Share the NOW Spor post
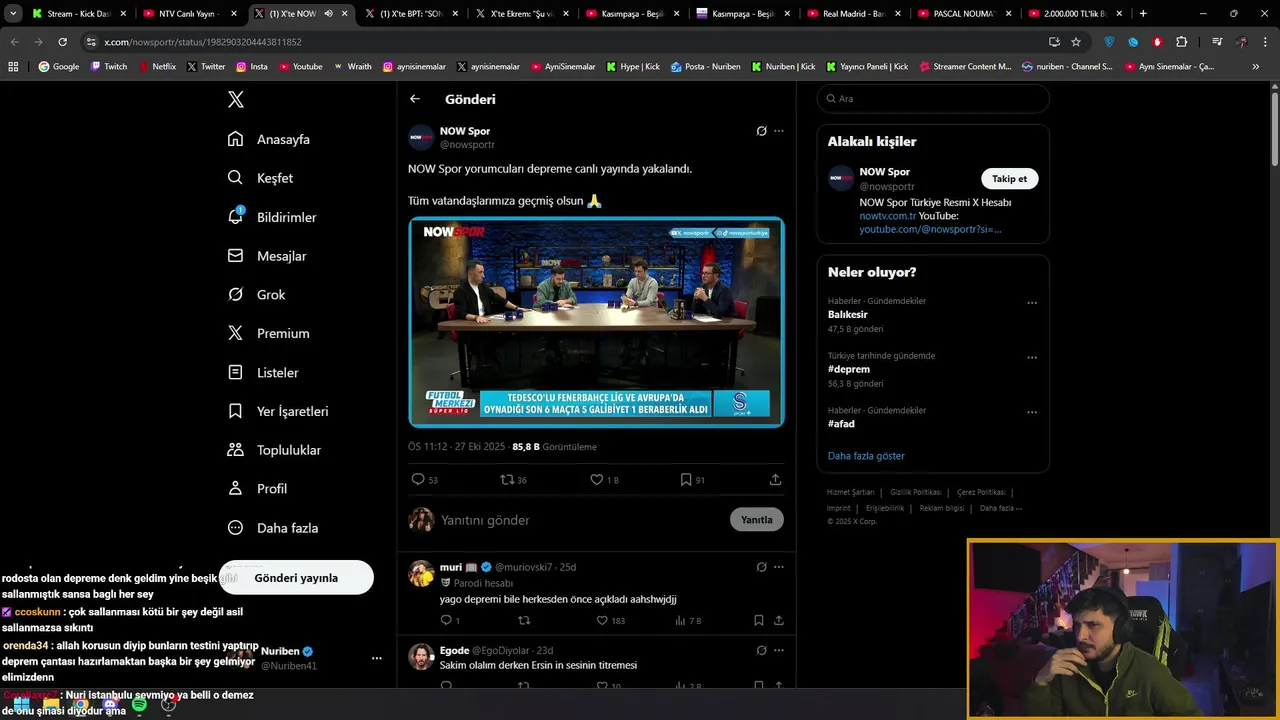Image resolution: width=1280 pixels, height=720 pixels. tap(775, 480)
